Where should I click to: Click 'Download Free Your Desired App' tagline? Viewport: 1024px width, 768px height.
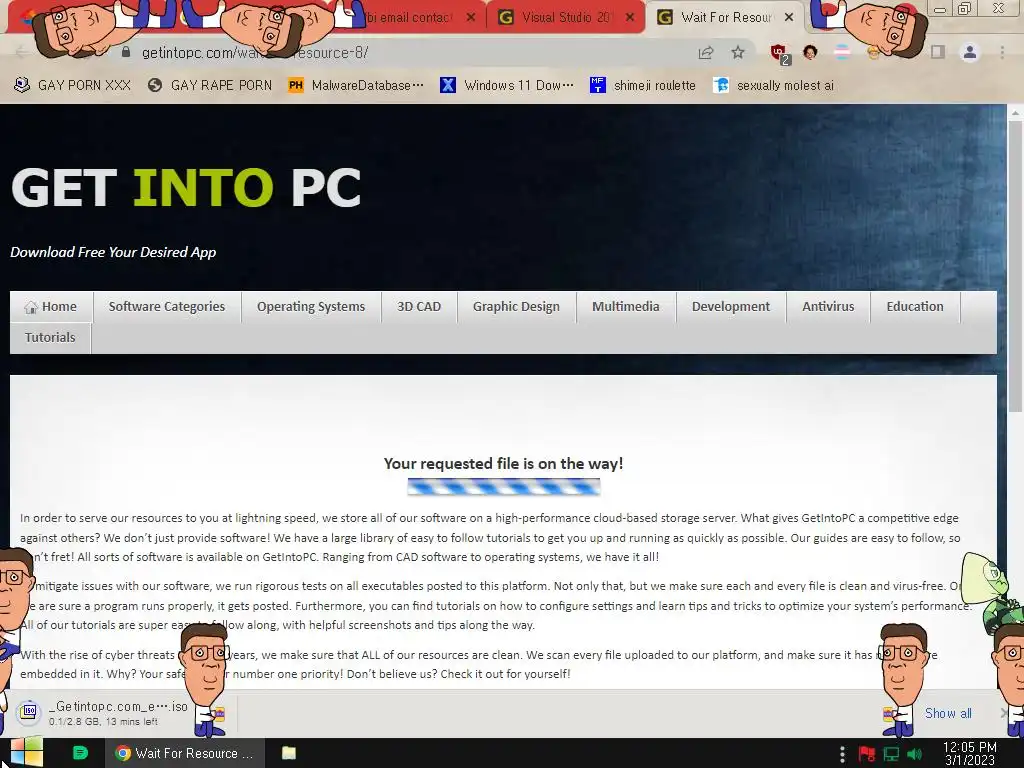click(113, 252)
